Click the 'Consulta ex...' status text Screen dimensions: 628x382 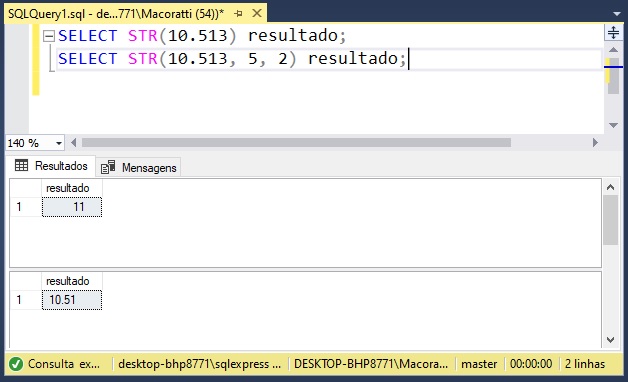pos(64,364)
